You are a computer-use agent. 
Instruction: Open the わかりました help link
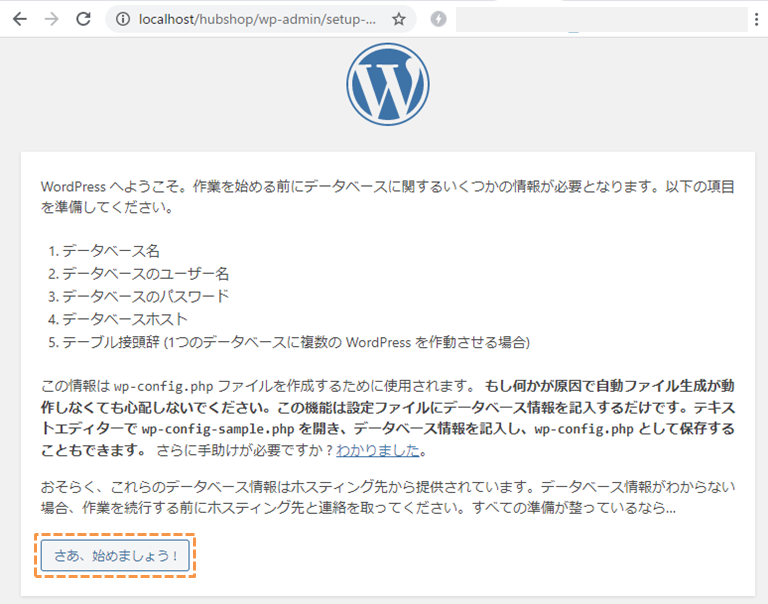(378, 450)
